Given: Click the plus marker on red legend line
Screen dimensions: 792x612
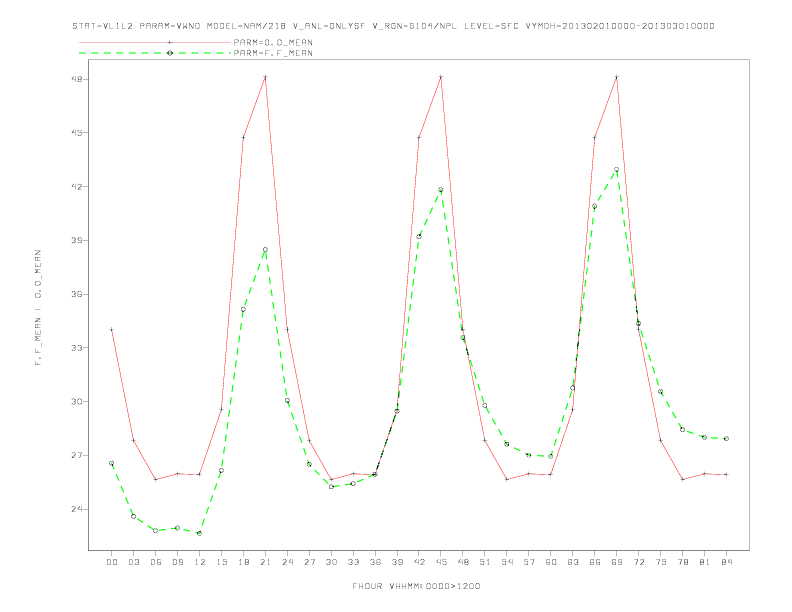Looking at the screenshot, I should (170, 42).
